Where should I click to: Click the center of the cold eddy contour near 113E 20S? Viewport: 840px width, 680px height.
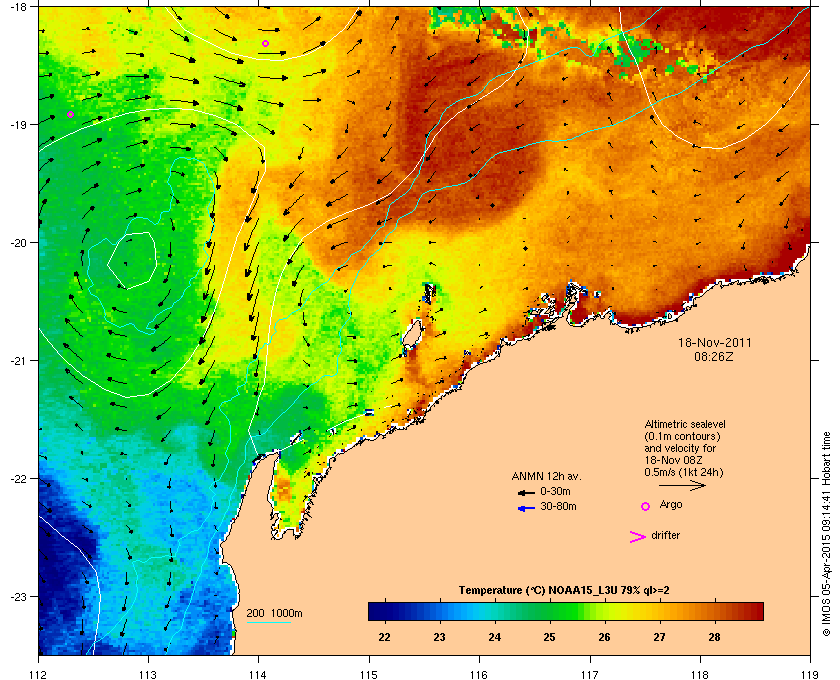click(x=132, y=260)
